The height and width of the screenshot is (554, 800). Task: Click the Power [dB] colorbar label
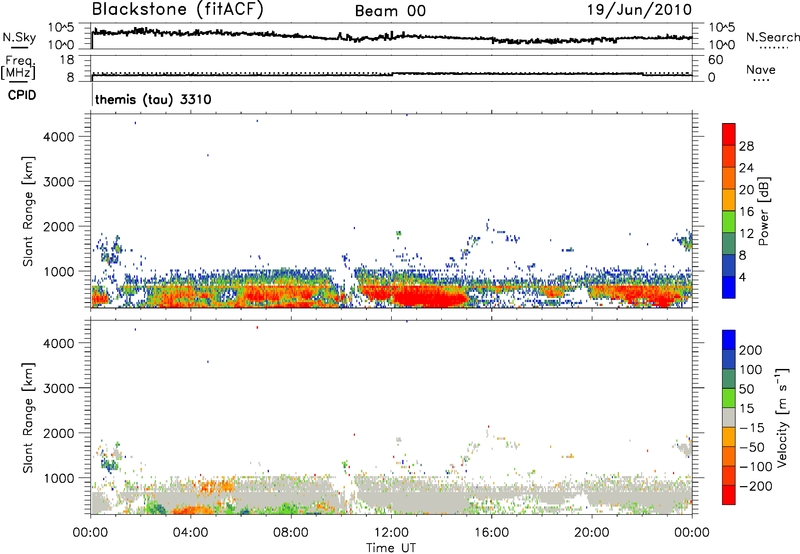point(763,211)
